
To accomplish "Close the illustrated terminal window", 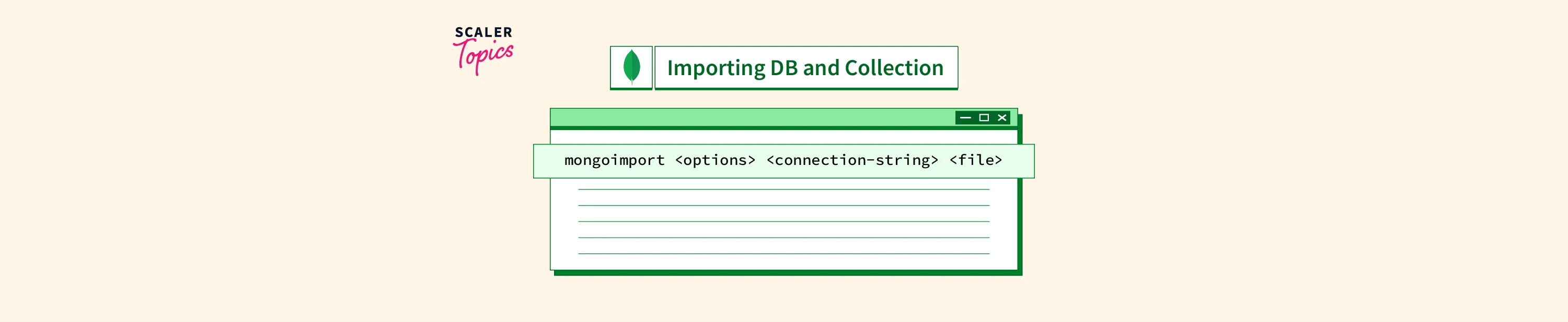I will point(1002,118).
